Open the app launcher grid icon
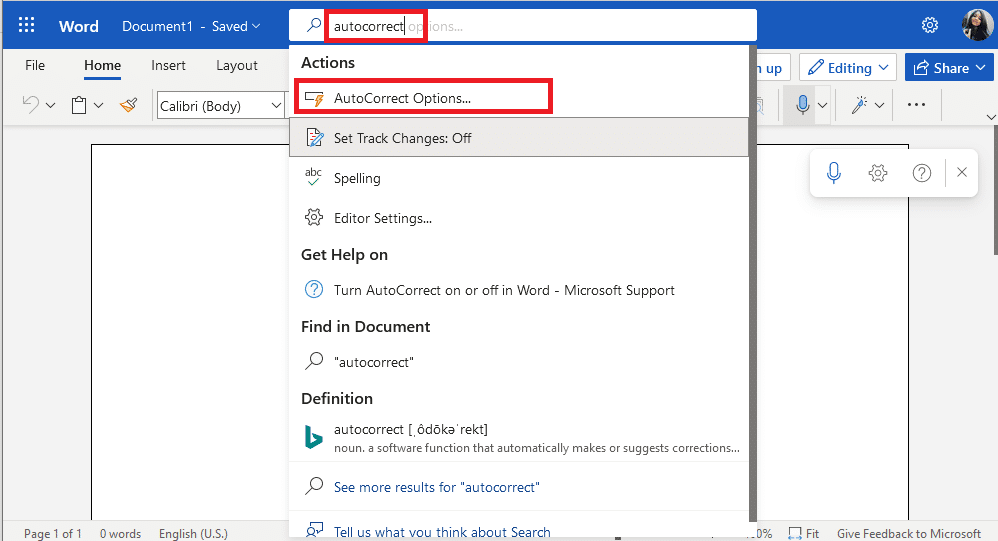The width and height of the screenshot is (998, 541). tap(26, 25)
